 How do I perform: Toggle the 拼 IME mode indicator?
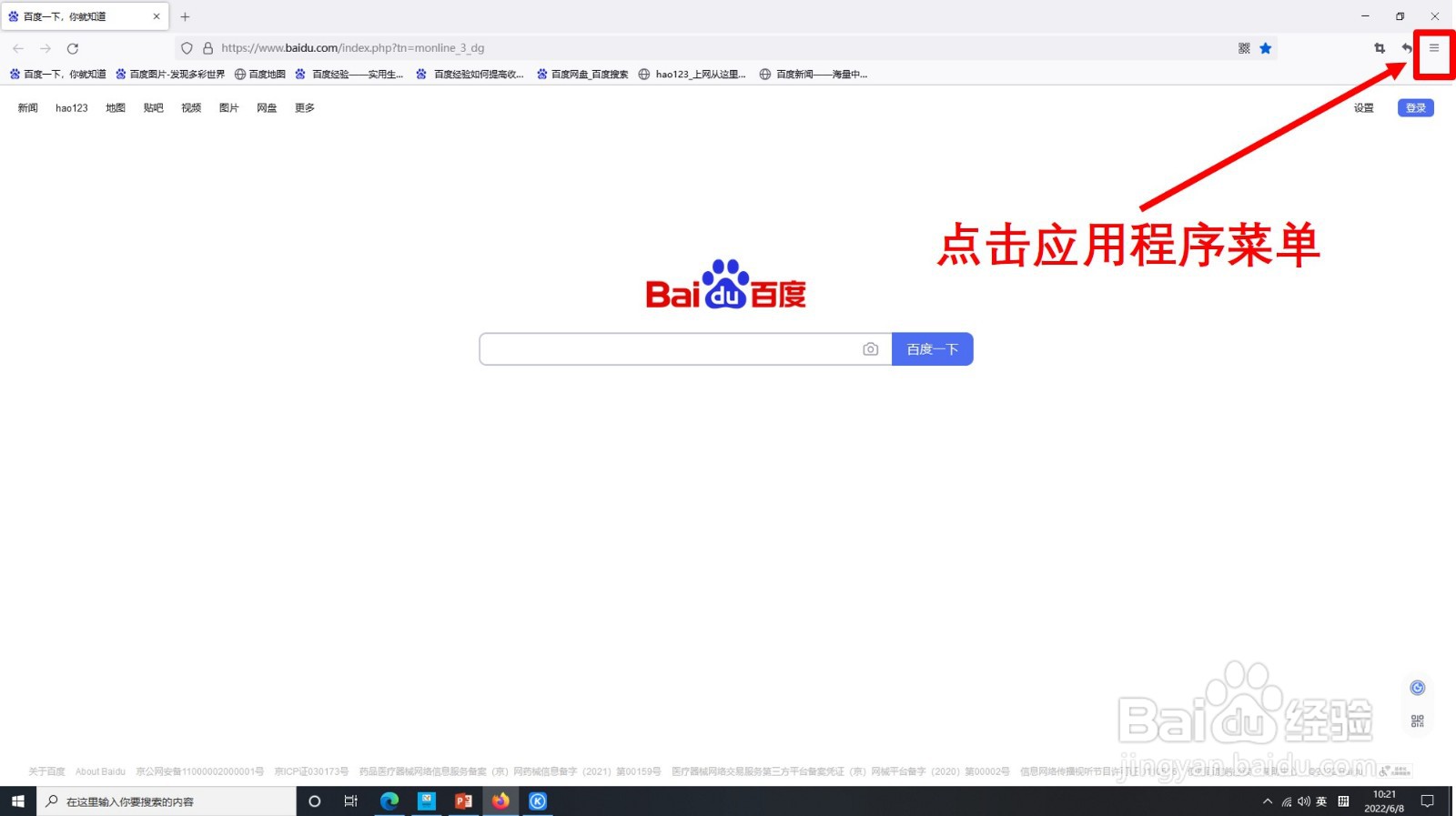1343,801
